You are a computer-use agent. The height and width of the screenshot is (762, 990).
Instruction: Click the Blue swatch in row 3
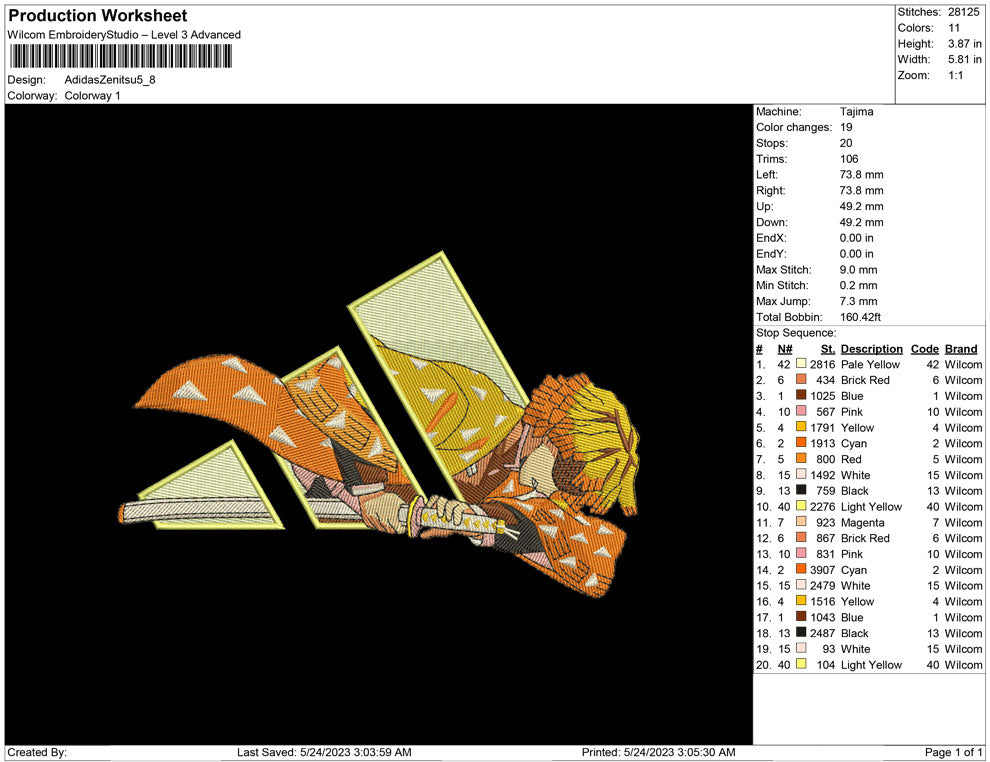tap(801, 396)
